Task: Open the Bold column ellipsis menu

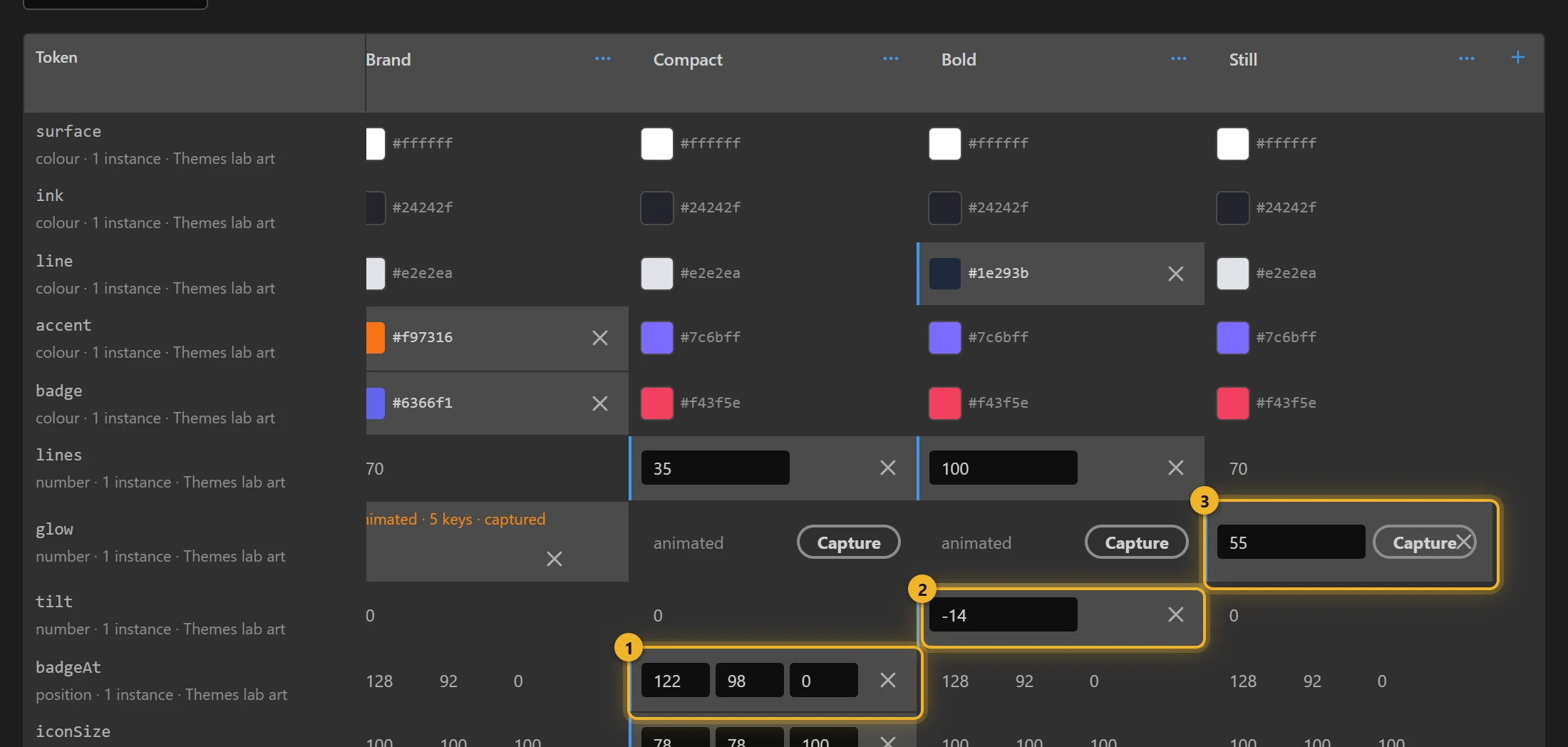Action: click(x=1179, y=58)
